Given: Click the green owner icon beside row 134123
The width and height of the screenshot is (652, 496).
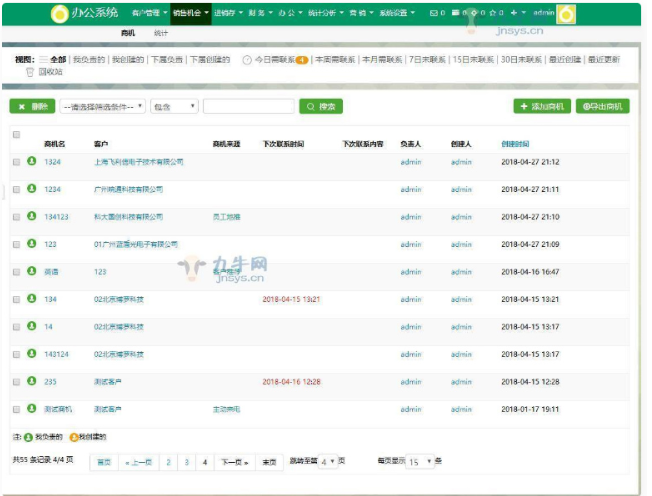Looking at the screenshot, I should [x=31, y=216].
